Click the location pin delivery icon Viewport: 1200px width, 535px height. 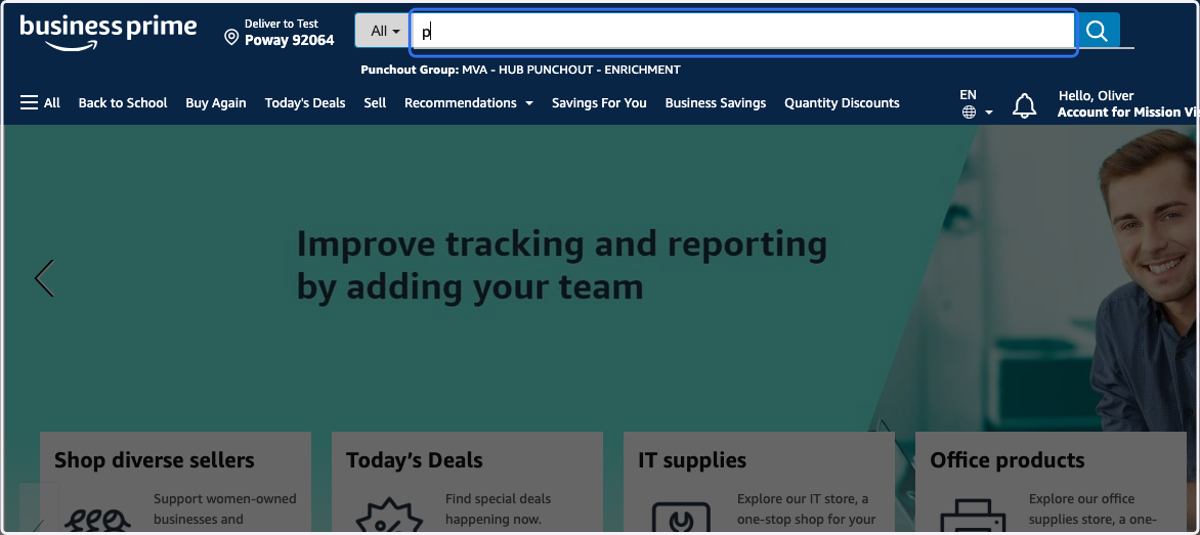tap(231, 37)
